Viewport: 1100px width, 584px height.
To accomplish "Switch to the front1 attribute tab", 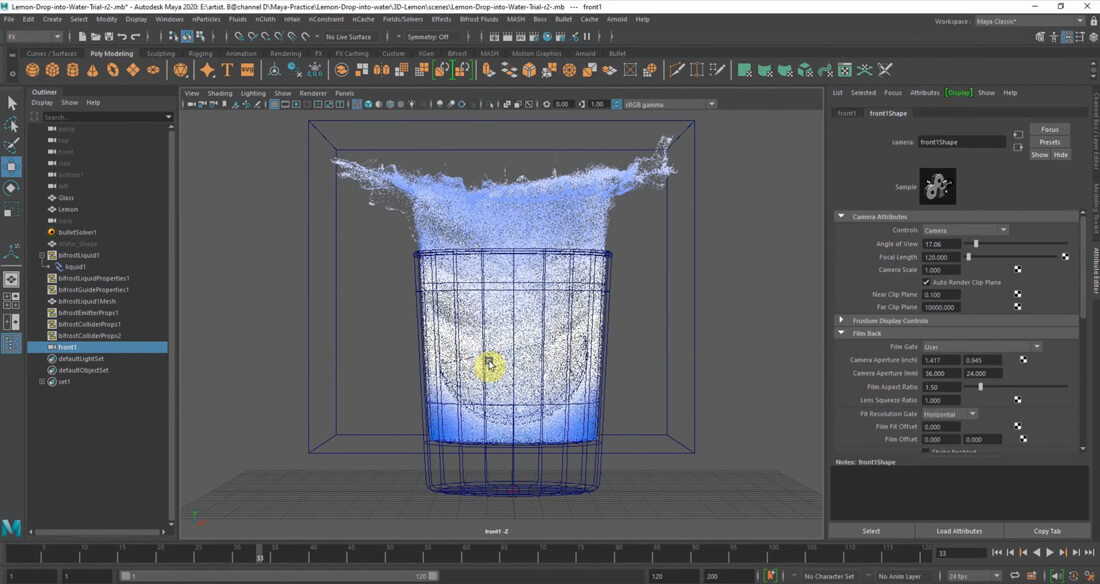I will pyautogui.click(x=847, y=113).
